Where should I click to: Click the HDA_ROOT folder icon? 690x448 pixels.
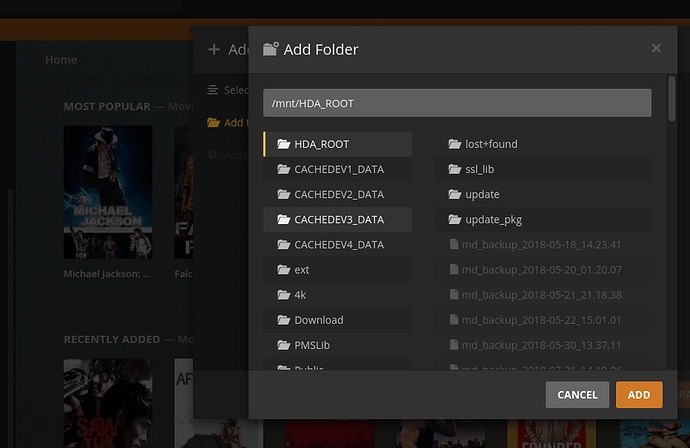point(284,144)
